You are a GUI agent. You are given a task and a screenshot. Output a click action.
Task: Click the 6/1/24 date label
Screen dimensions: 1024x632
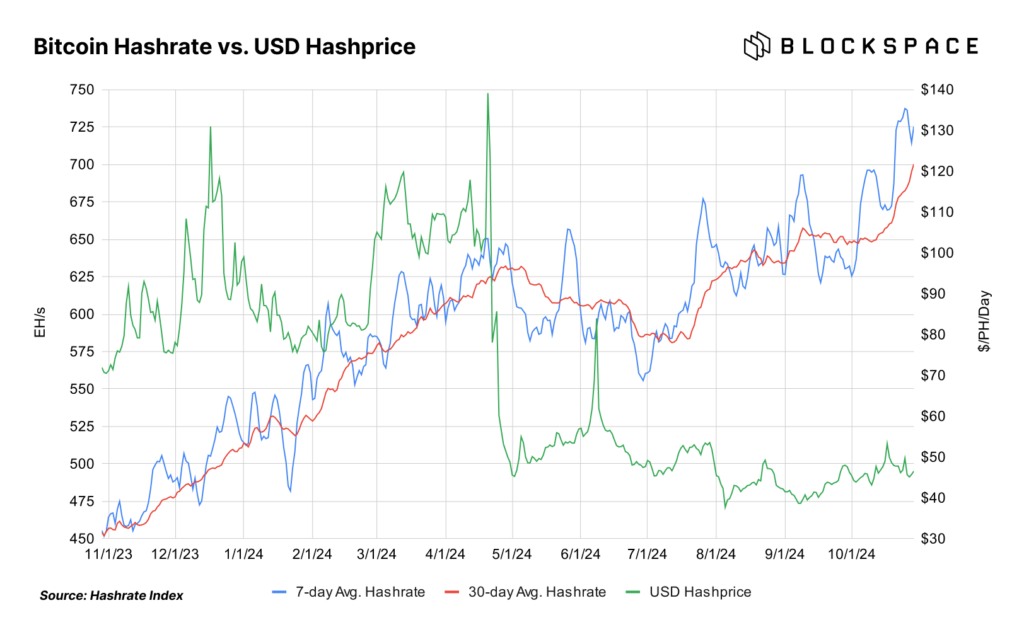[581, 554]
